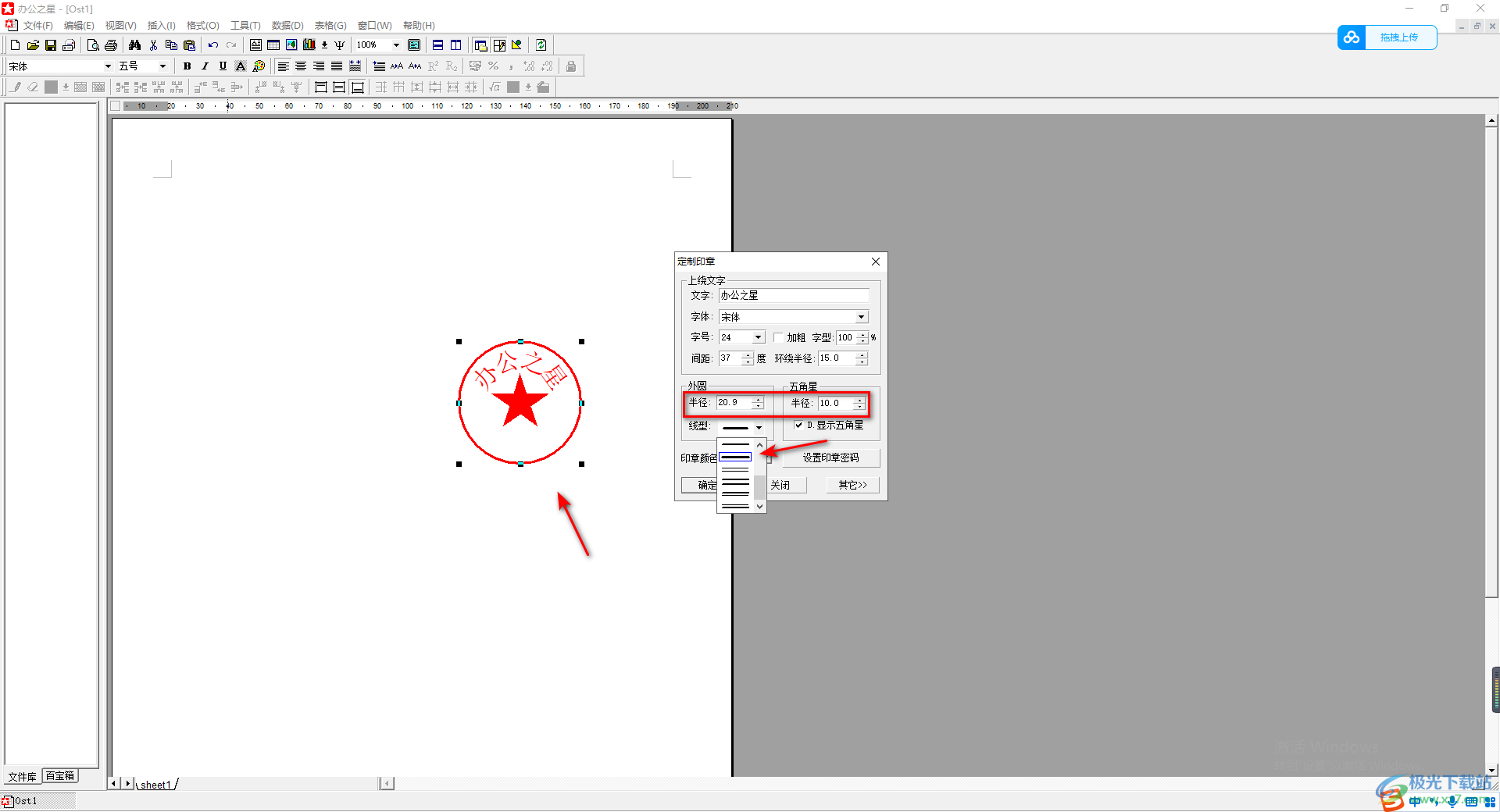Align text left
This screenshot has width=1500, height=812.
point(283,66)
